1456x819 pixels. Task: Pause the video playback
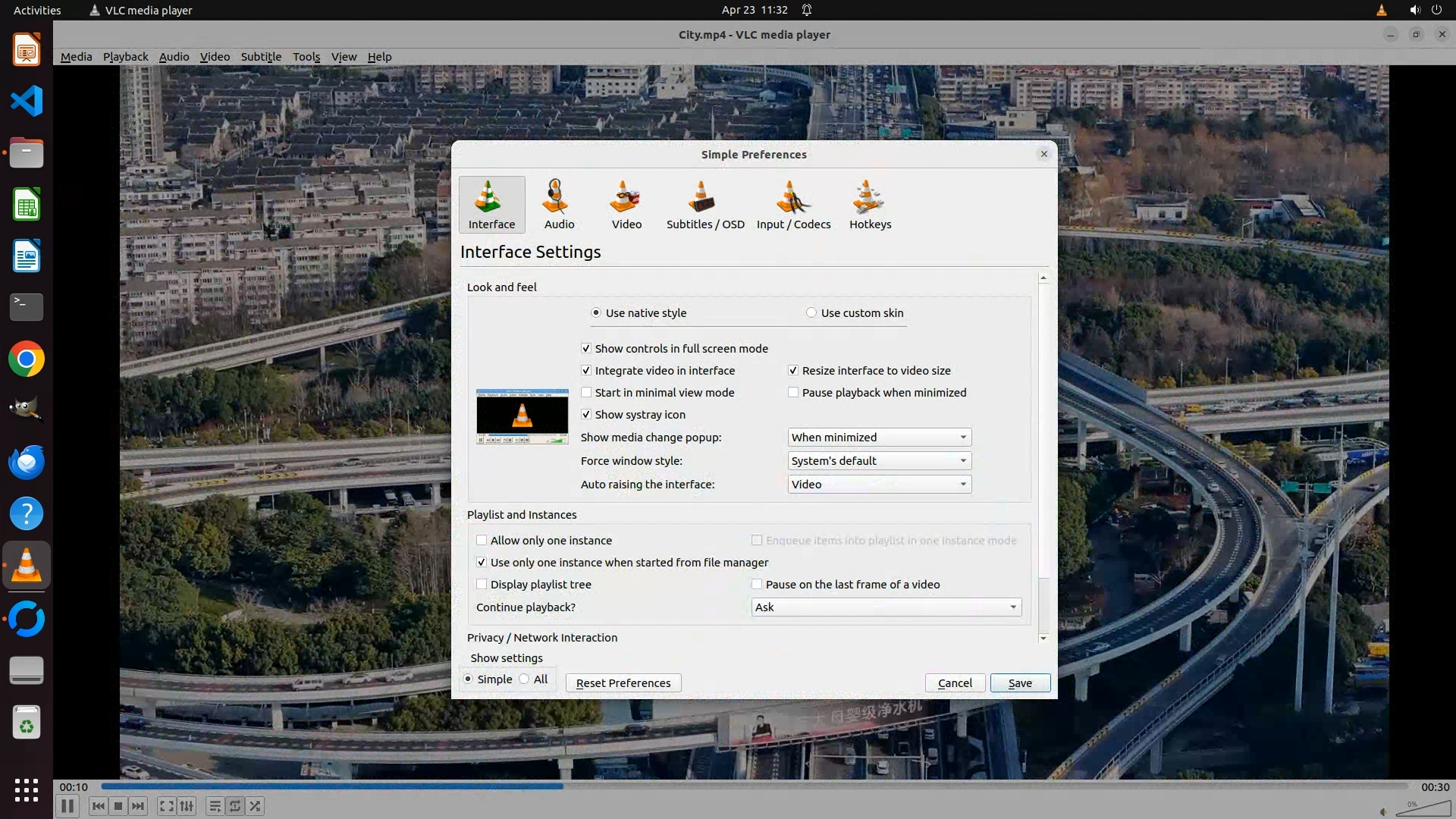67,806
